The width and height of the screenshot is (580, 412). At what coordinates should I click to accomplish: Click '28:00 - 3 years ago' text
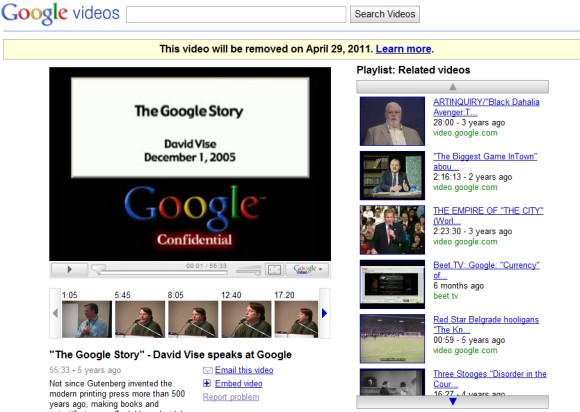click(x=469, y=122)
